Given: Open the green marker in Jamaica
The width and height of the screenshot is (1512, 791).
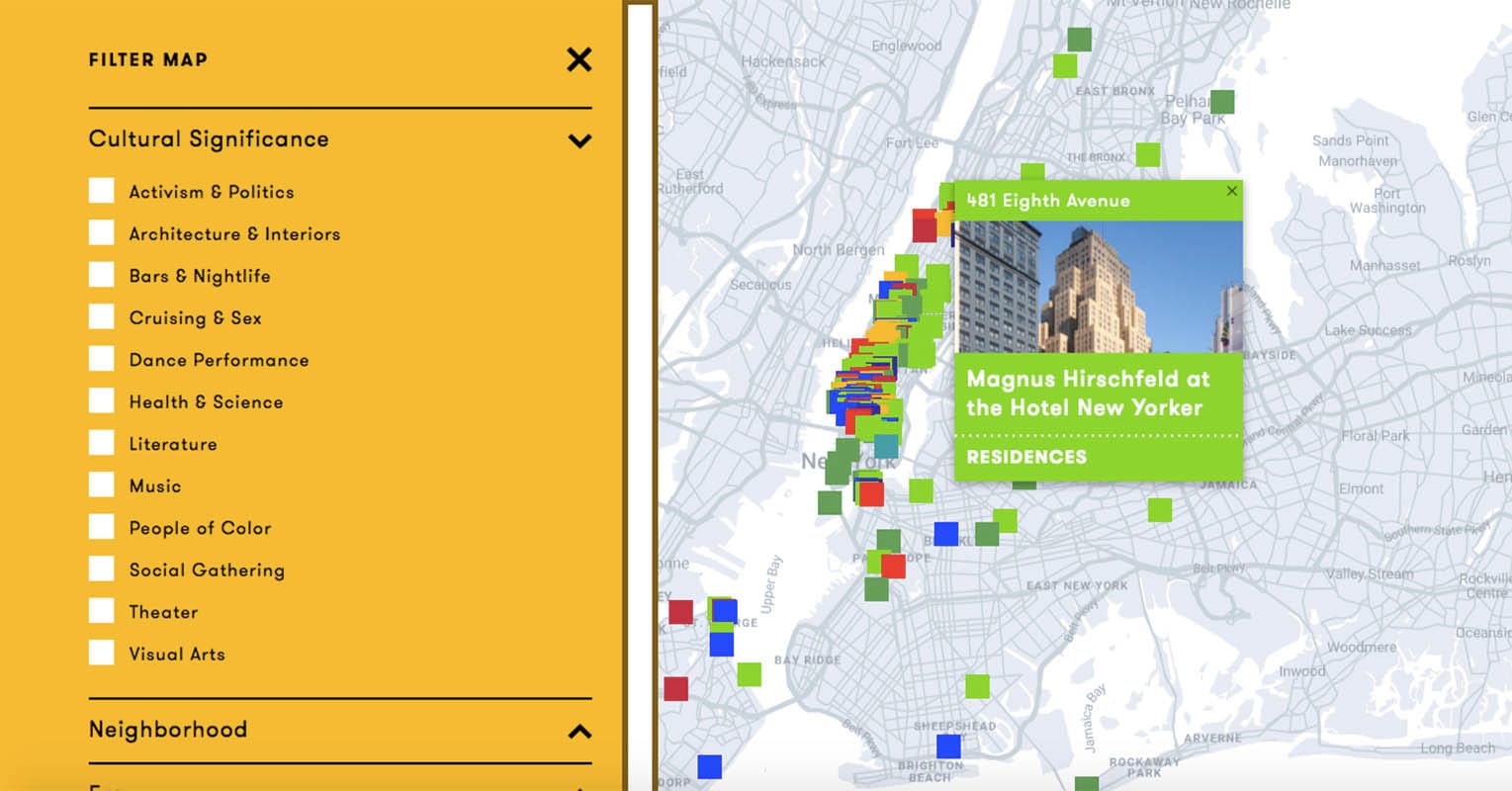Looking at the screenshot, I should (x=1158, y=511).
